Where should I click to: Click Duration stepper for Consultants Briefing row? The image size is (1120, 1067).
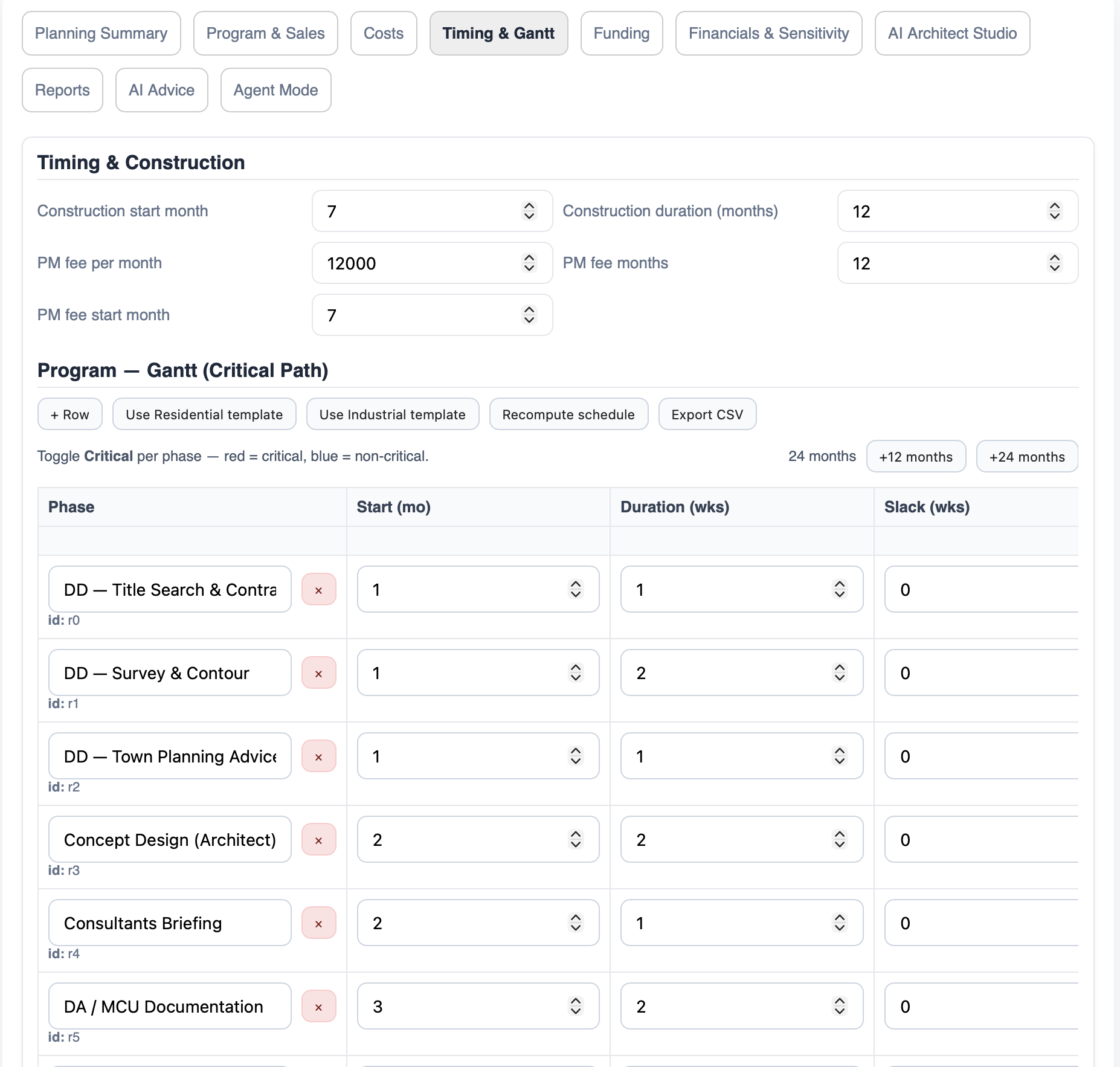click(840, 923)
